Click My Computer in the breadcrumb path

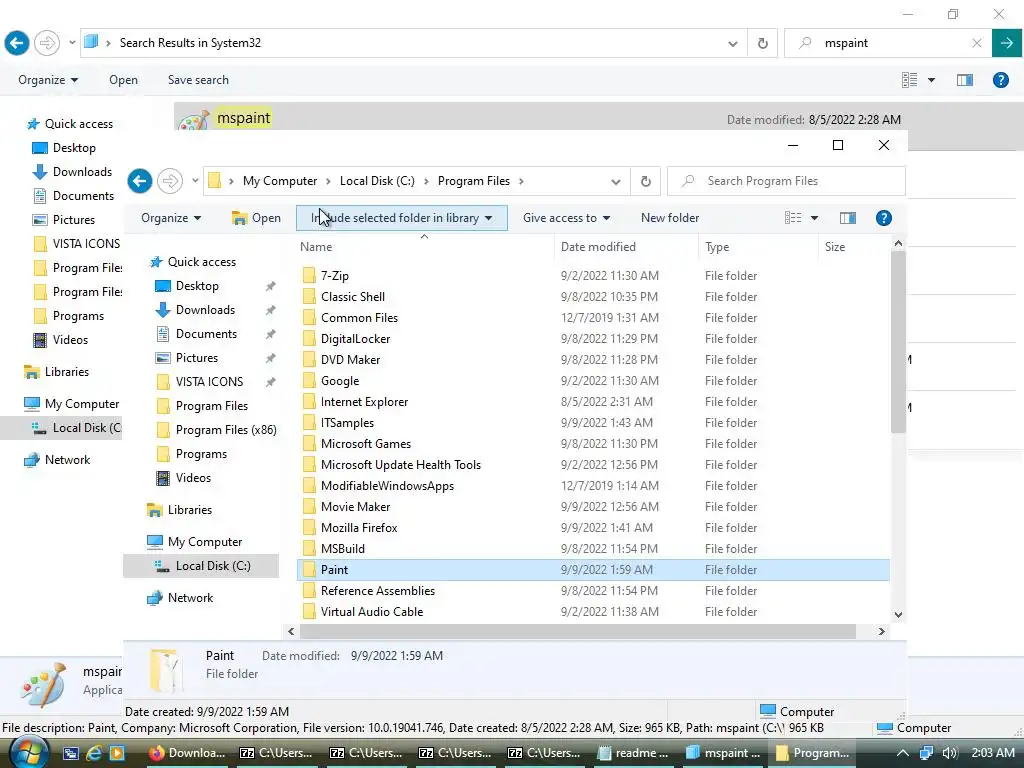[280, 181]
